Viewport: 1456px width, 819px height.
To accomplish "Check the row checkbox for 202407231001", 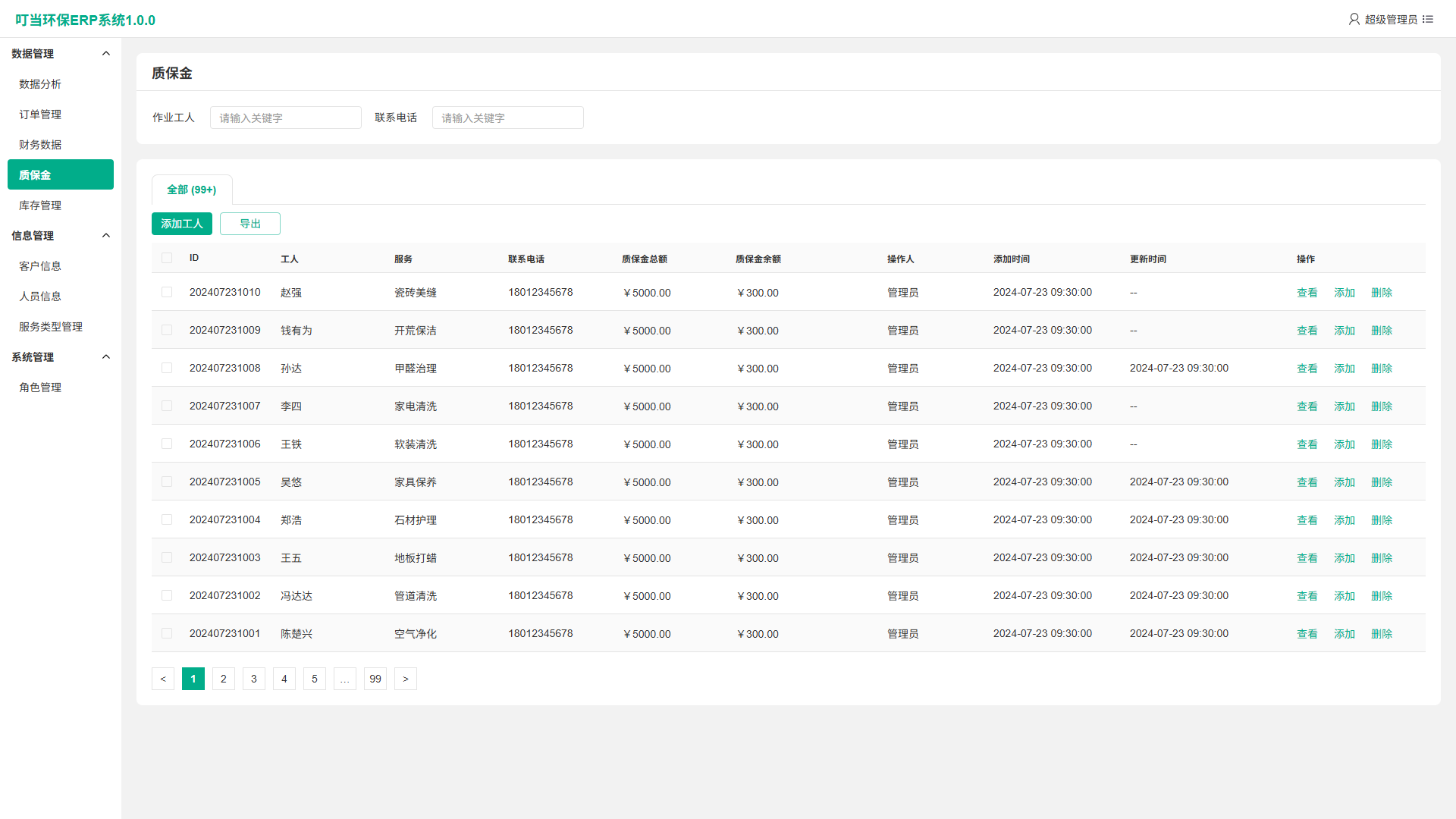I will [167, 633].
